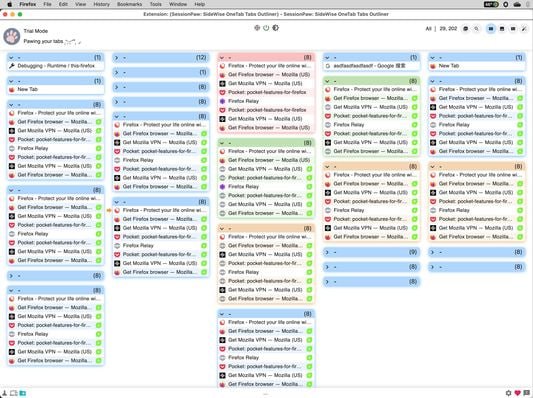Toggle the dark/light theme contrast icon
Image resolution: width=533 pixels, height=398 pixels.
276,28
